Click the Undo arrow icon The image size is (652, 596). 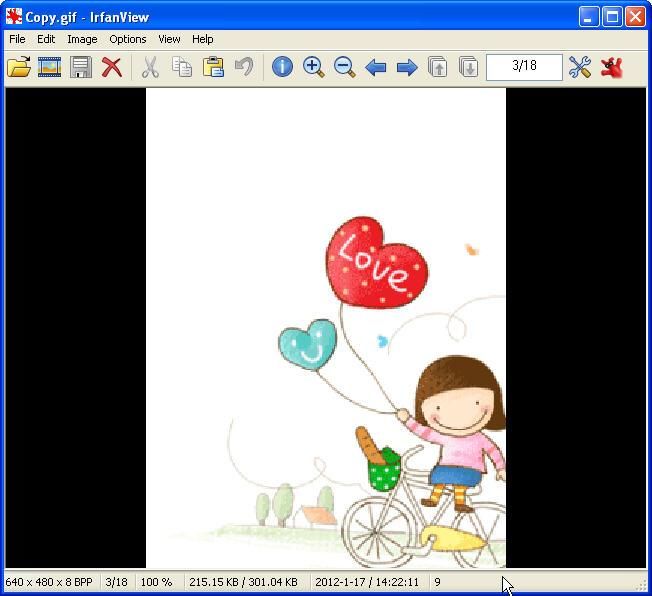click(x=244, y=67)
